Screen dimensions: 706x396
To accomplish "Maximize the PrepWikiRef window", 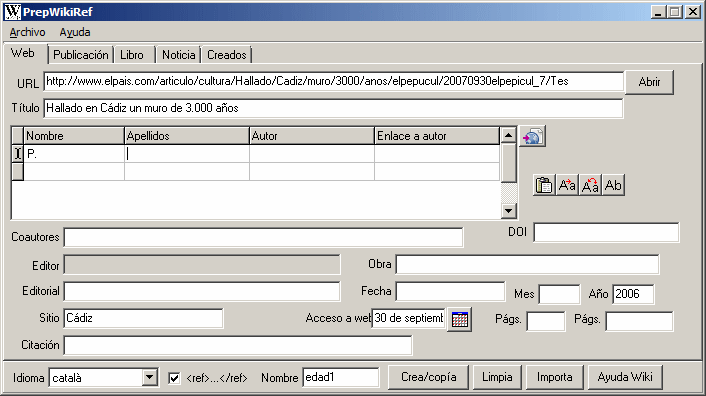I will pyautogui.click(x=674, y=12).
